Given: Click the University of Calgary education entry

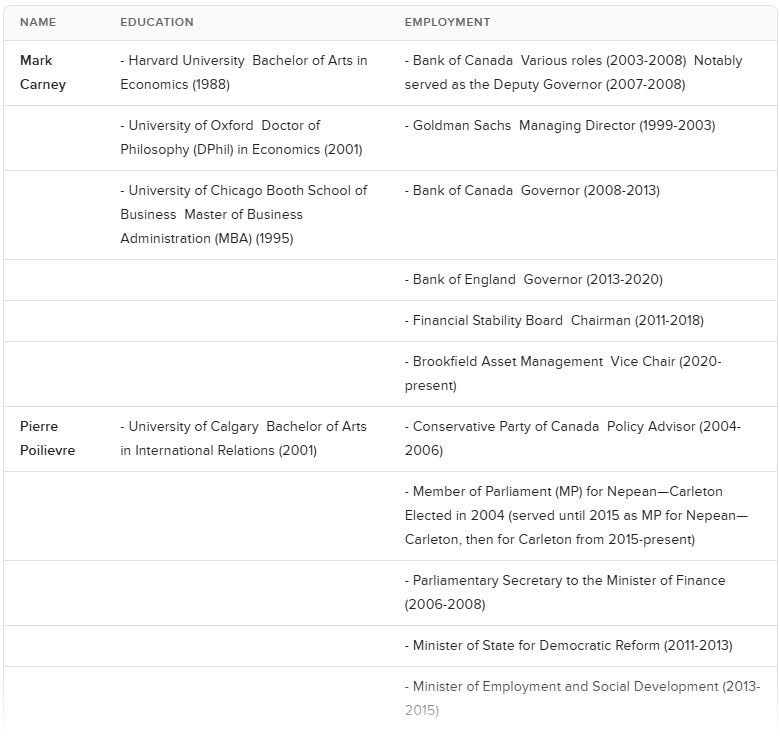Looking at the screenshot, I should [243, 439].
